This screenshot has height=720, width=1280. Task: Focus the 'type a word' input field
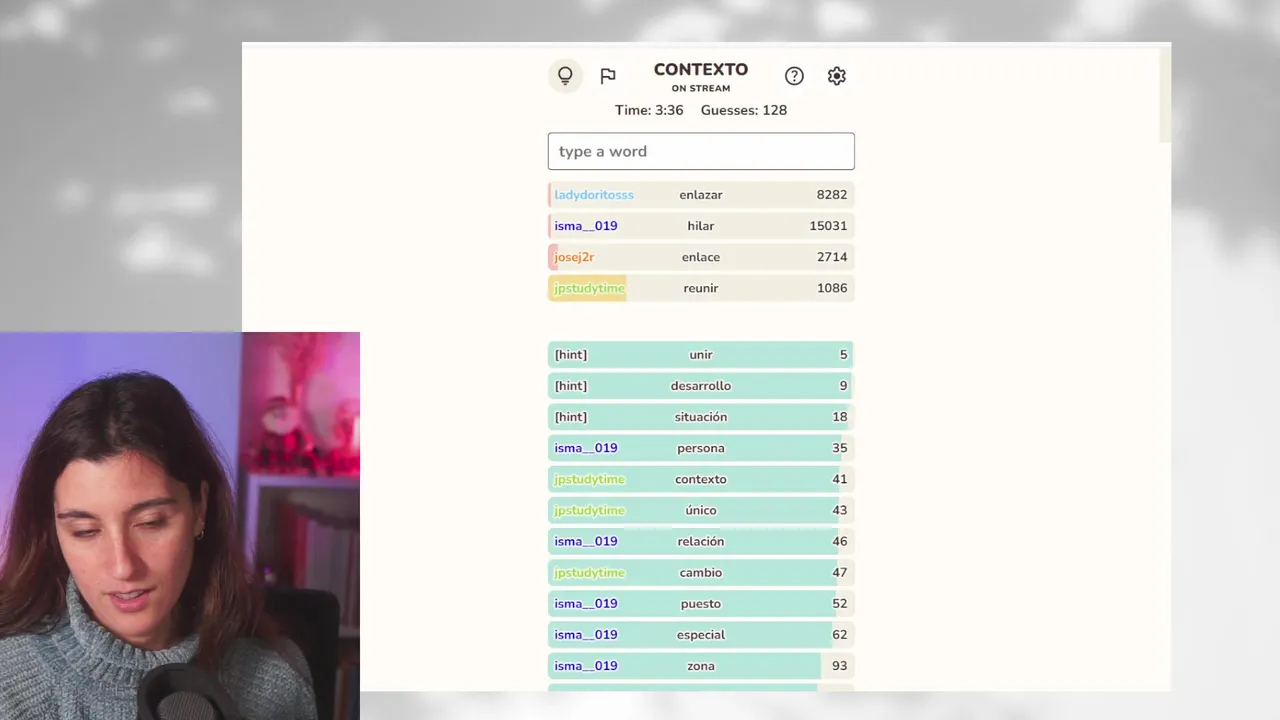[701, 151]
